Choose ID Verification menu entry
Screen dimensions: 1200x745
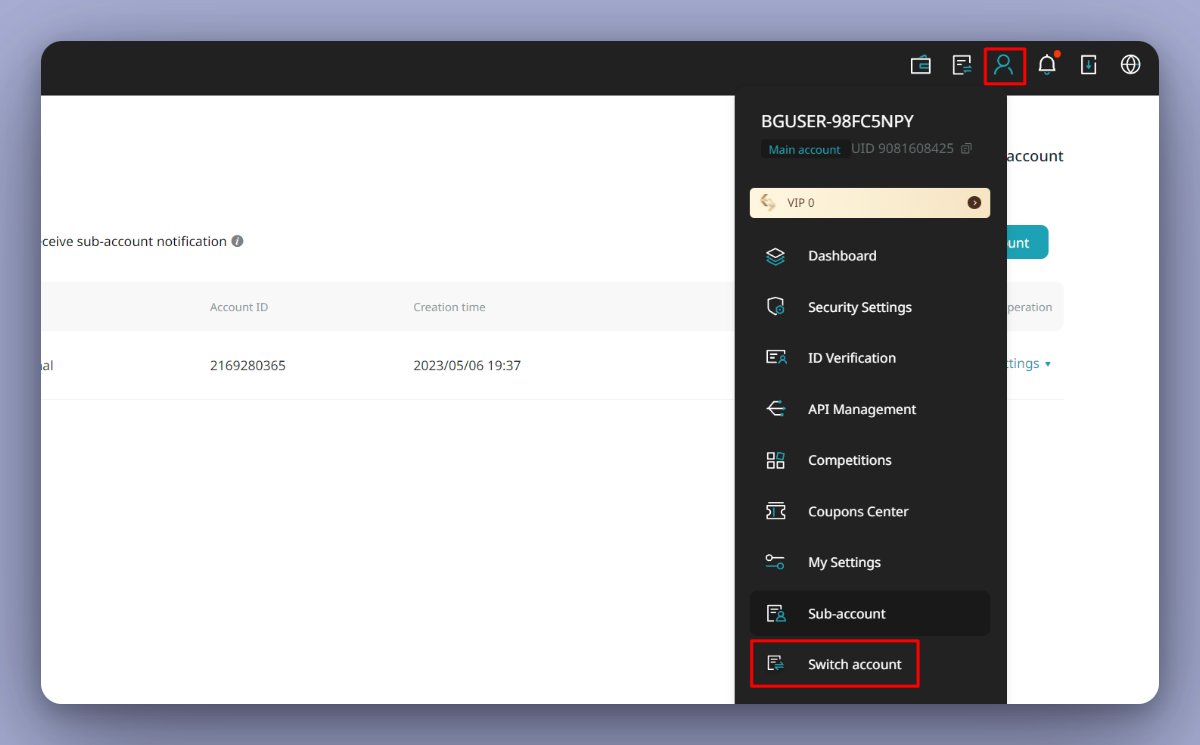point(852,358)
